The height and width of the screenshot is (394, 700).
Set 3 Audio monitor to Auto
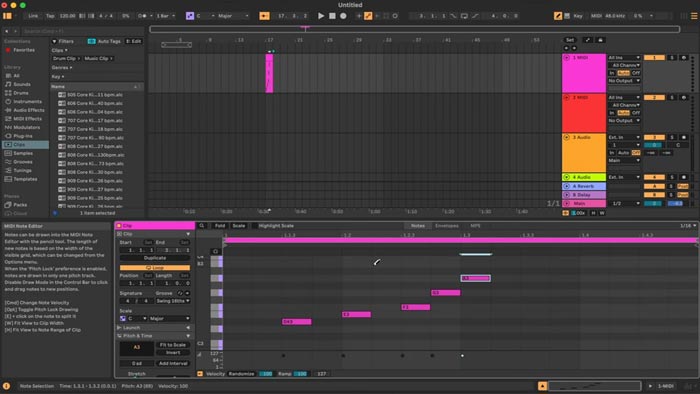(x=624, y=153)
